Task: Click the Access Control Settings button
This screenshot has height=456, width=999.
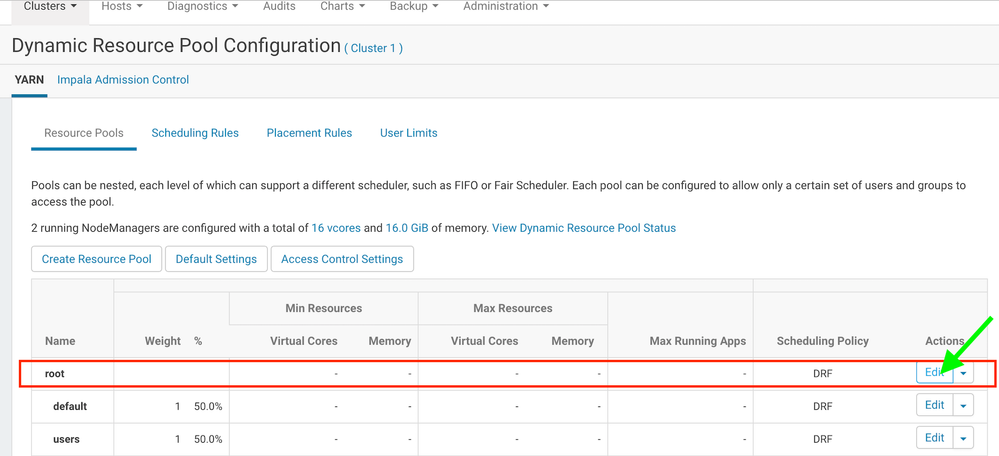Action: [x=342, y=259]
